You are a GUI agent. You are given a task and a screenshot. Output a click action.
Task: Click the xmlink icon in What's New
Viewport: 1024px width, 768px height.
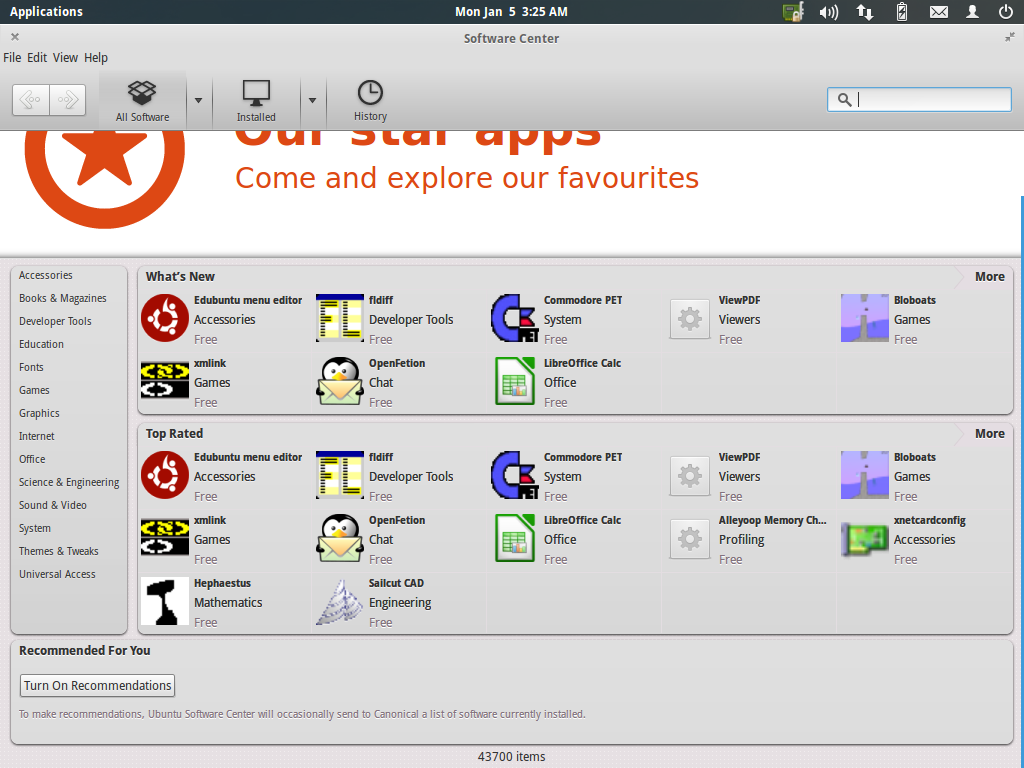pos(165,381)
